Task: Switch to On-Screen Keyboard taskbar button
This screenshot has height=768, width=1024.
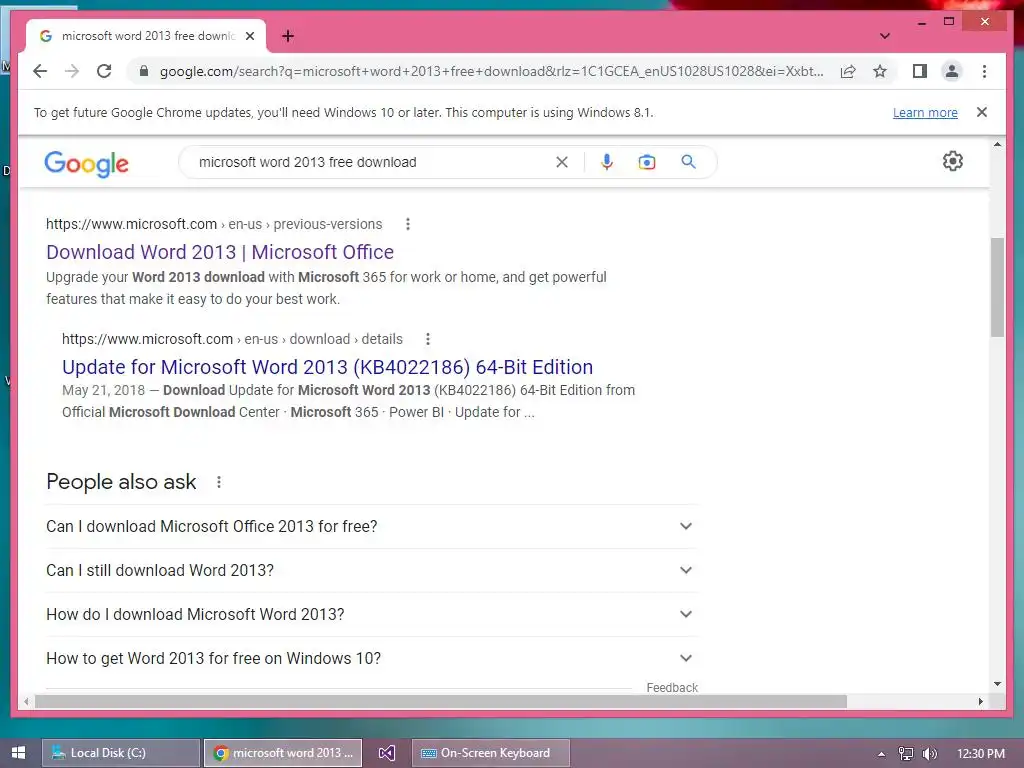Action: [x=491, y=753]
